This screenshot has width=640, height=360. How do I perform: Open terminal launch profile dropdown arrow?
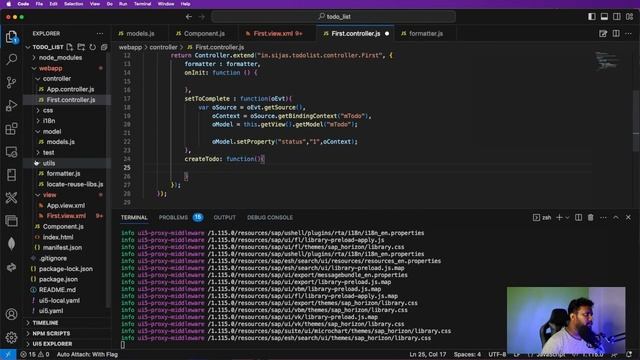point(567,218)
